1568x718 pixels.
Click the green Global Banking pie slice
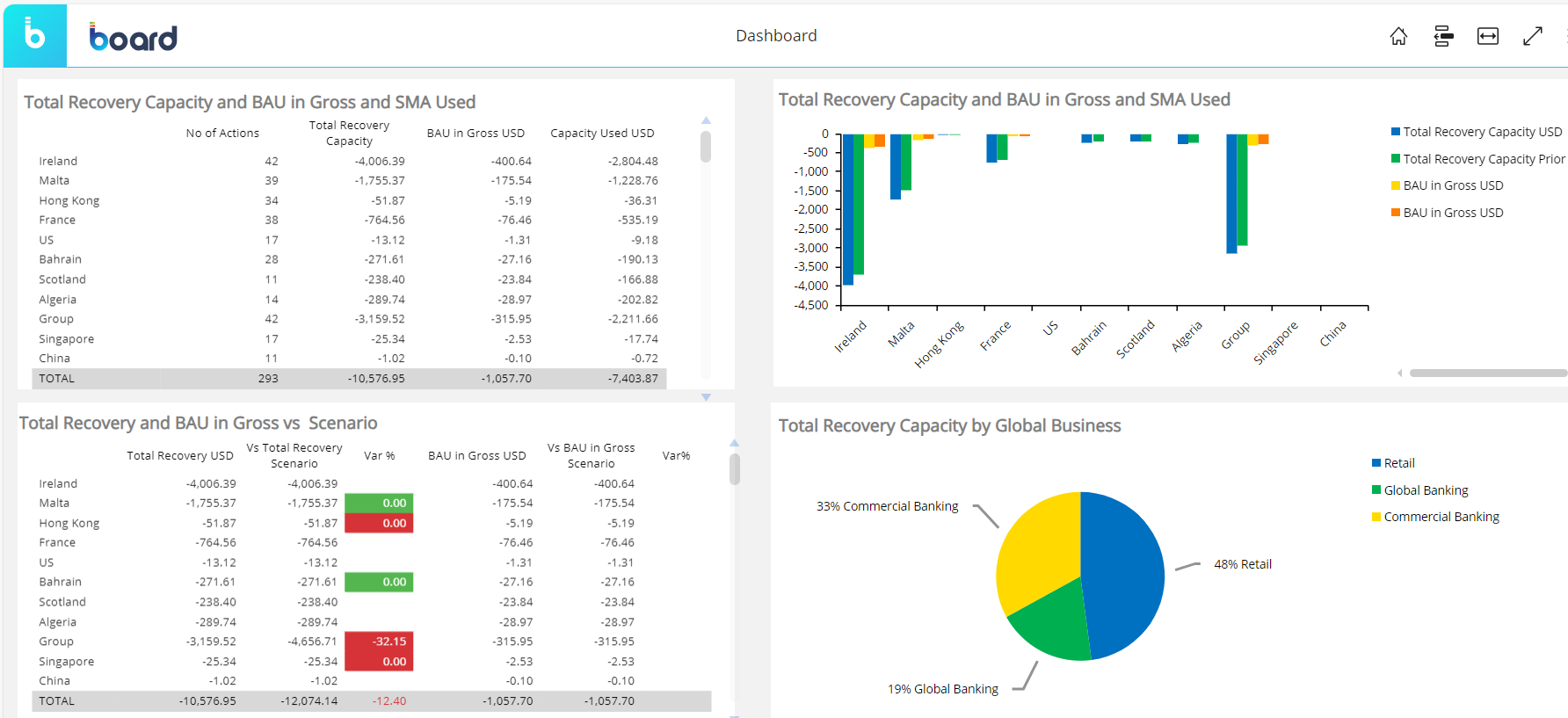click(1055, 620)
